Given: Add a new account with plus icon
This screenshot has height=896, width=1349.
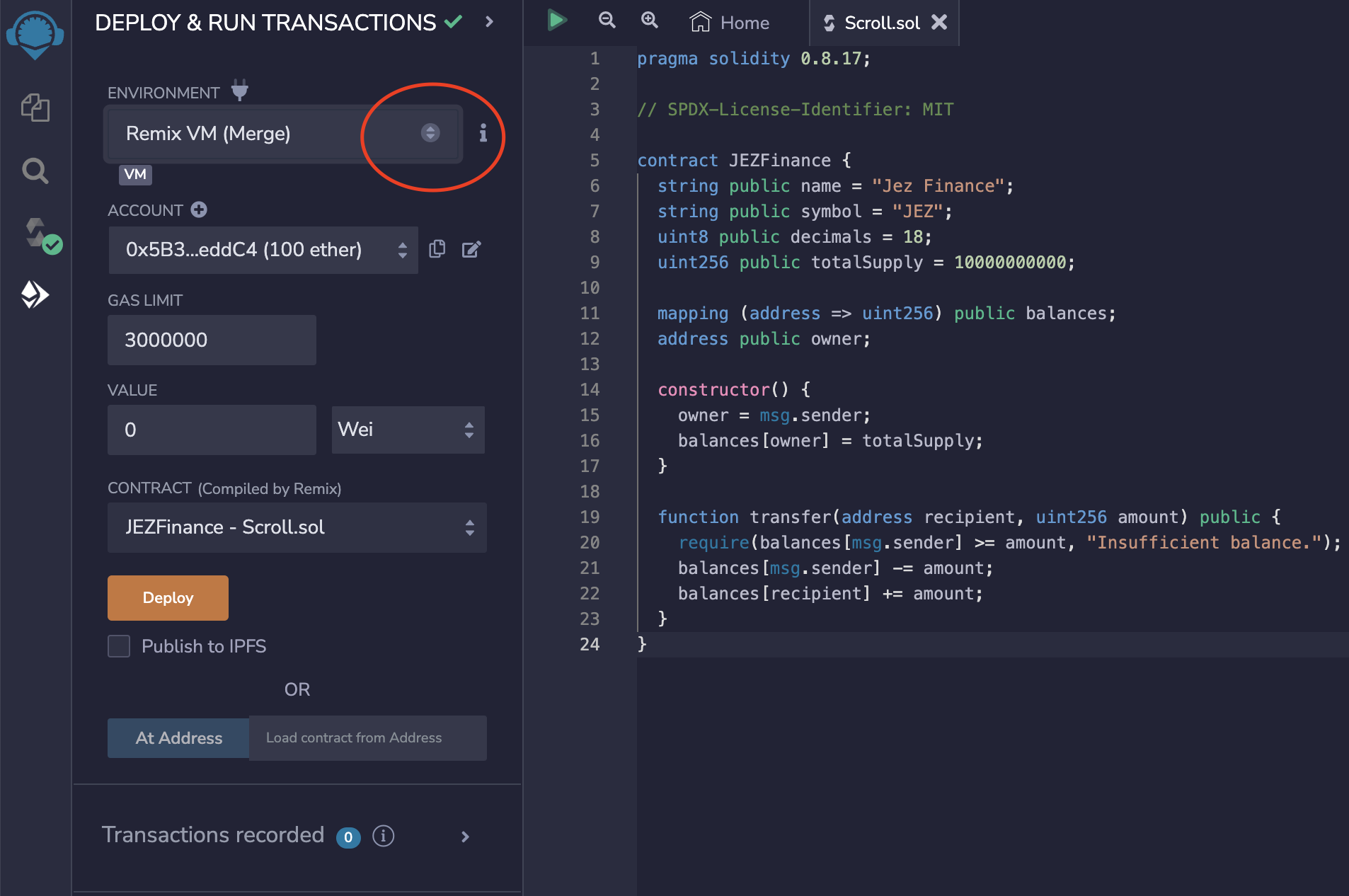Looking at the screenshot, I should coord(199,209).
